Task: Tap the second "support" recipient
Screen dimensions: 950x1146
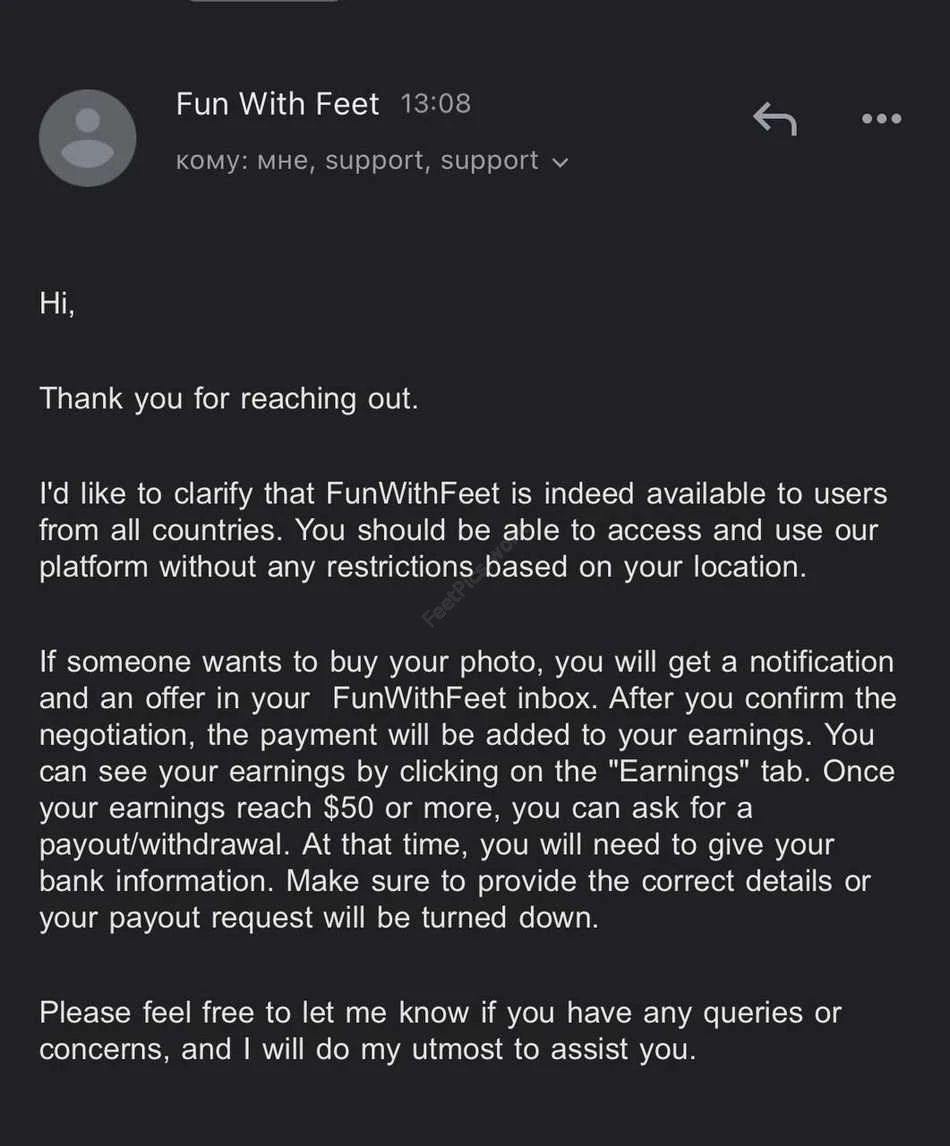Action: 489,161
